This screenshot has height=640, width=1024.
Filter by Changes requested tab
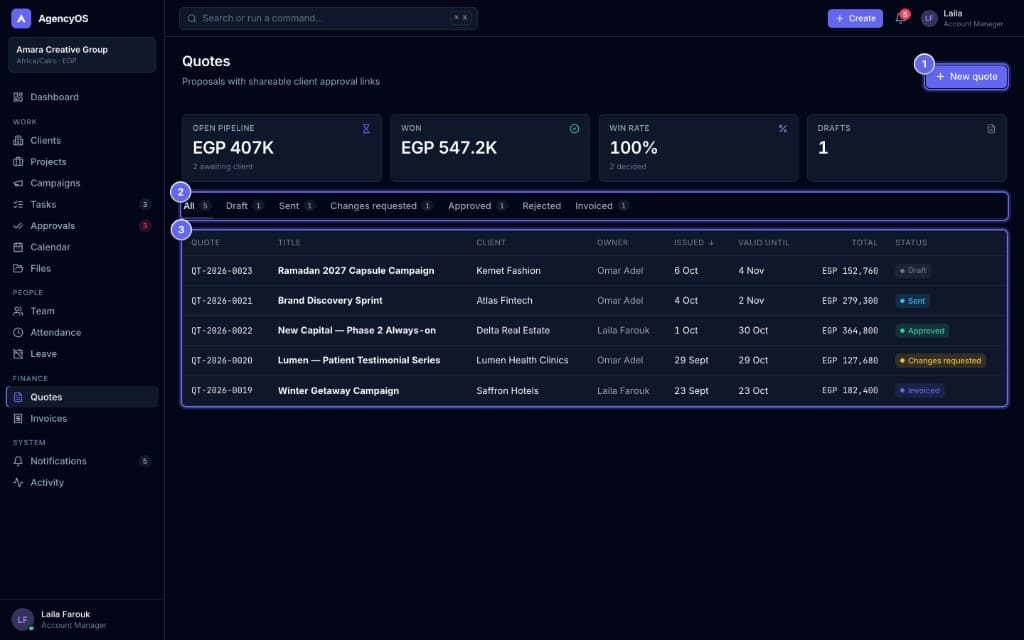coord(381,206)
